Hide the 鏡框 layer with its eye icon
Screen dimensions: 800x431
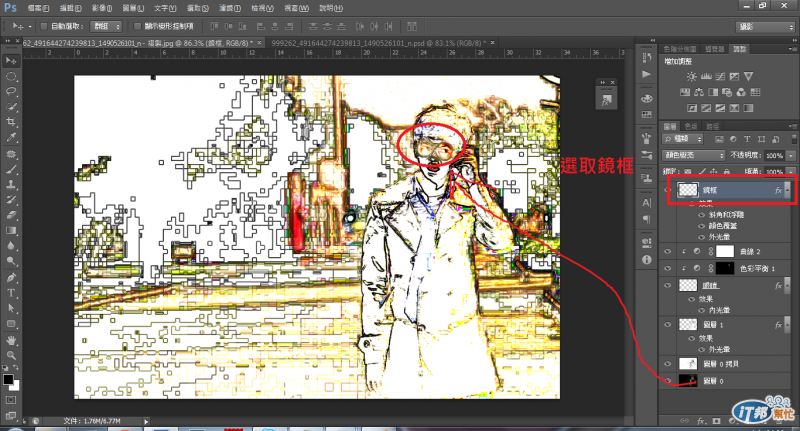pos(667,190)
